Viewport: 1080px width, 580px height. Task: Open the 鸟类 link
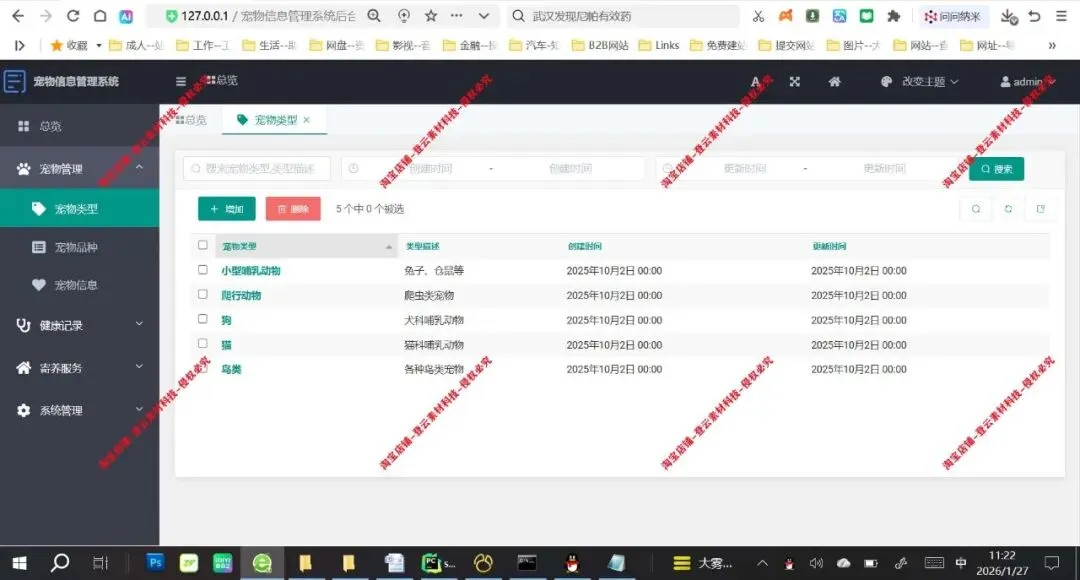[231, 369]
